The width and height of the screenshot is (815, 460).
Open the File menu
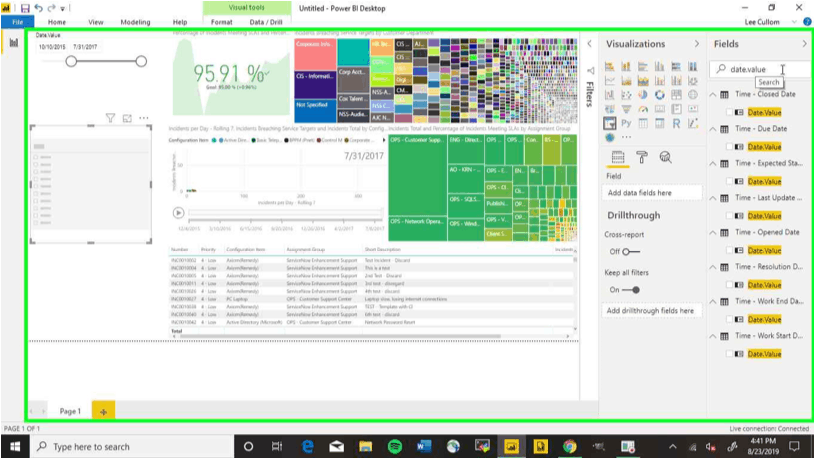(18, 22)
